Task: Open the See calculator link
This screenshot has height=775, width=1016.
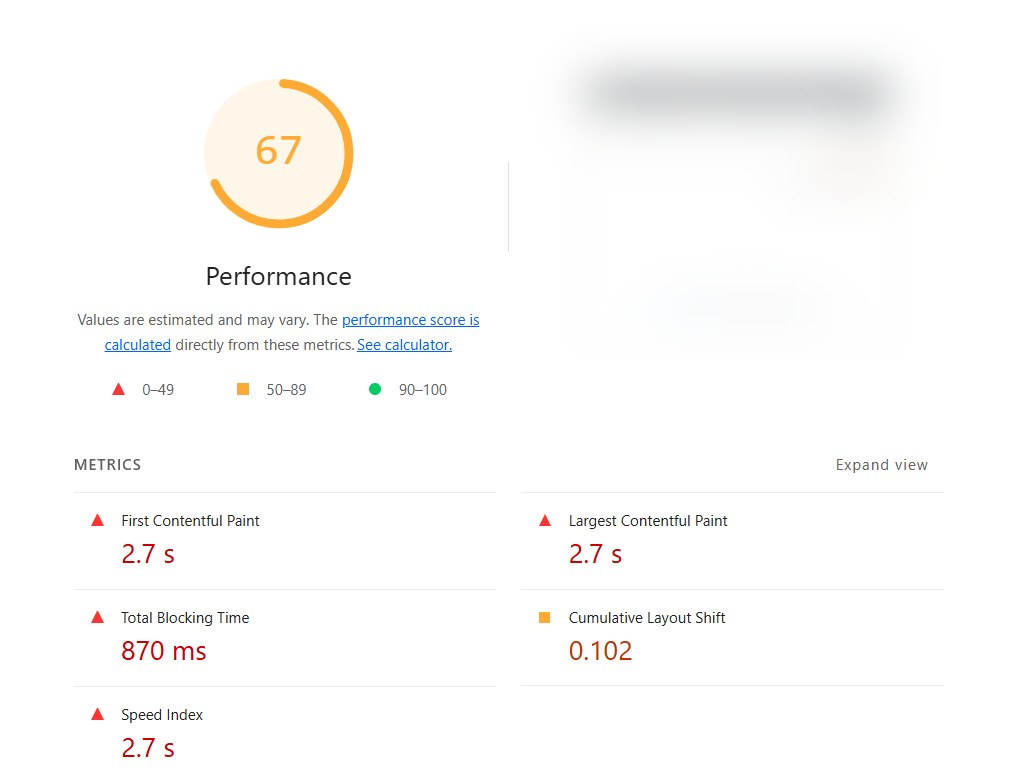Action: 404,345
